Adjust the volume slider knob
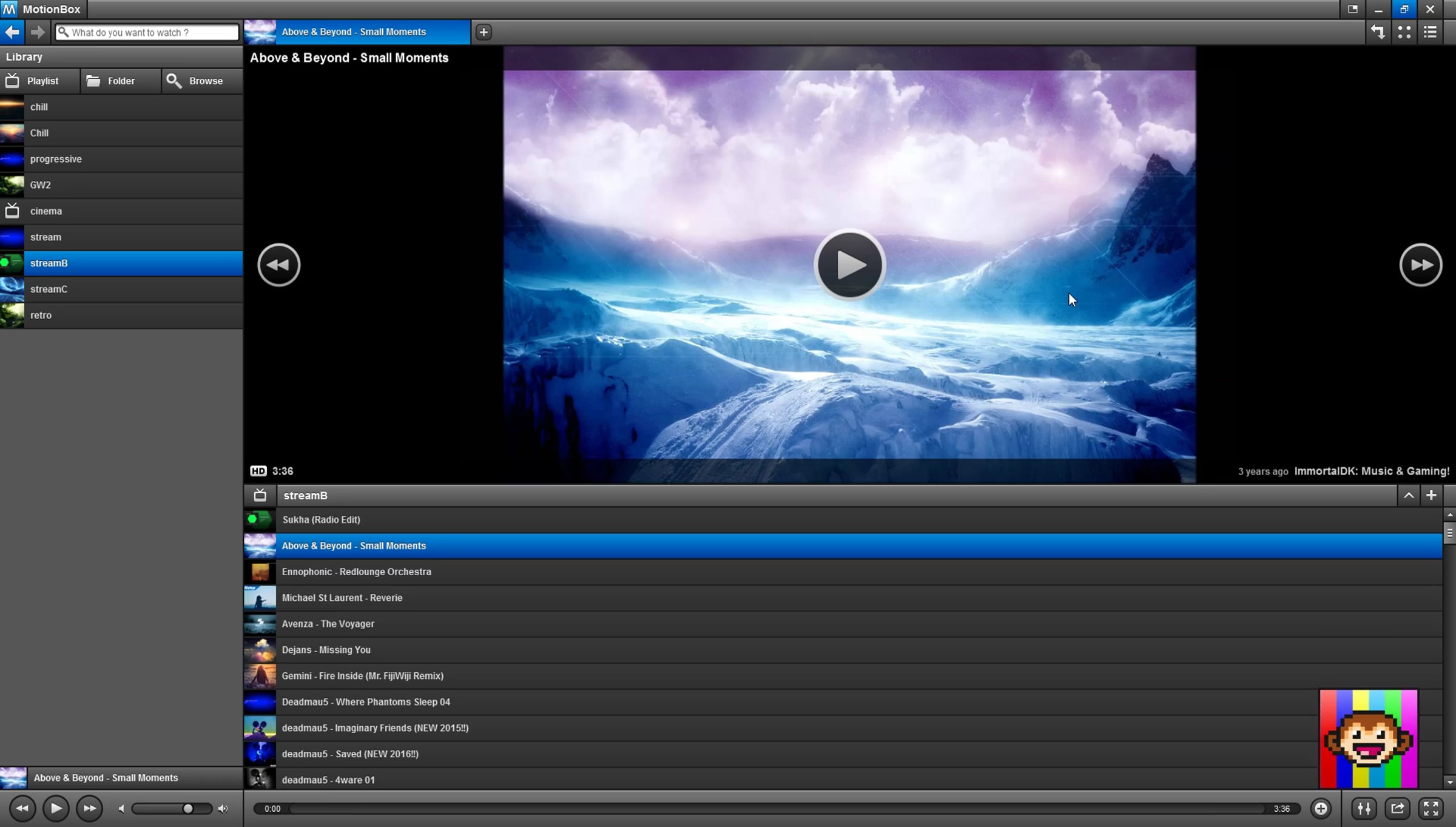1456x827 pixels. click(x=188, y=808)
